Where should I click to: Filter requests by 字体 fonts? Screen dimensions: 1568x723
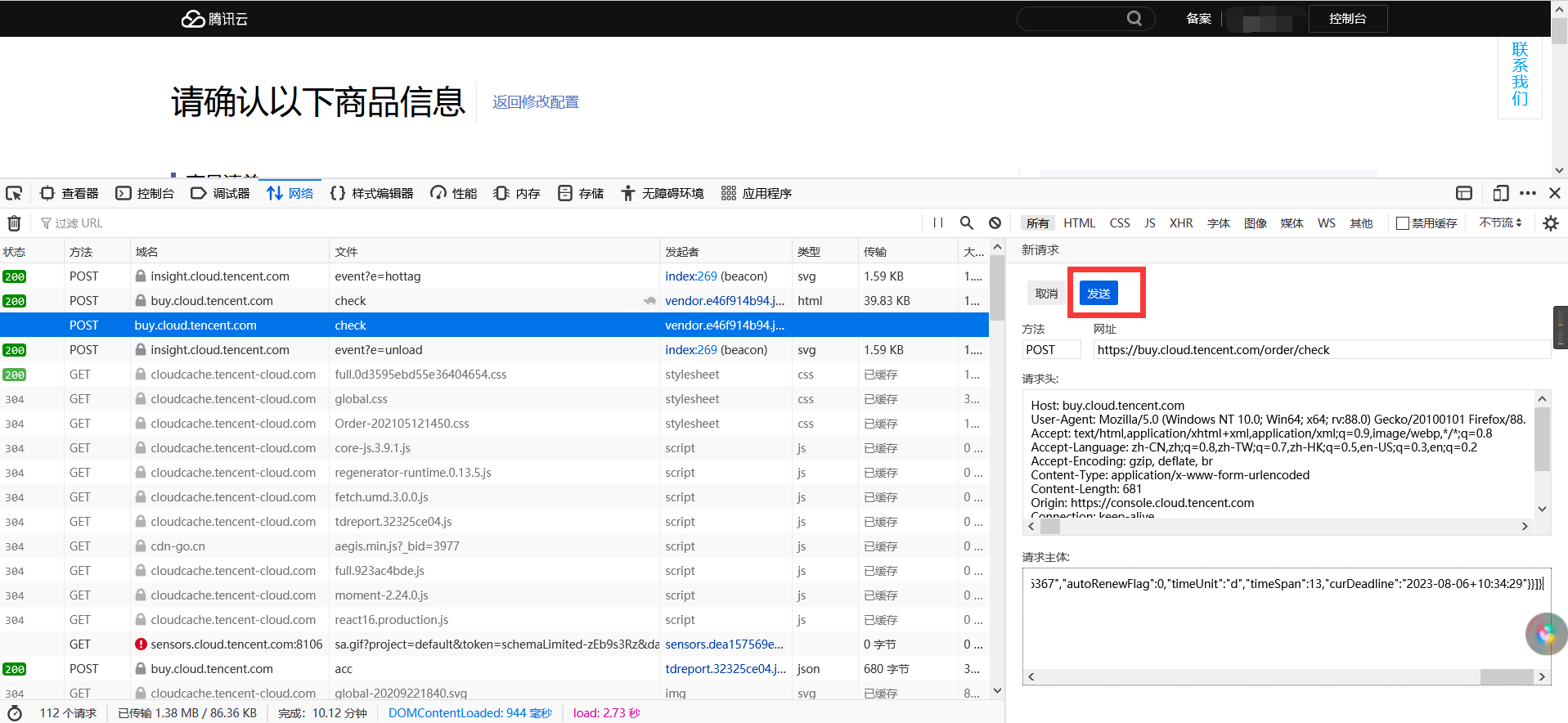click(1219, 223)
